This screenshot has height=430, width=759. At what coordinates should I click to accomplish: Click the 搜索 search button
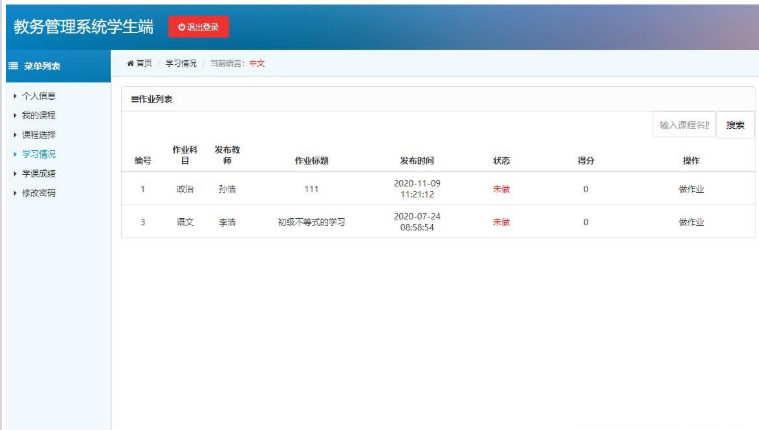735,125
